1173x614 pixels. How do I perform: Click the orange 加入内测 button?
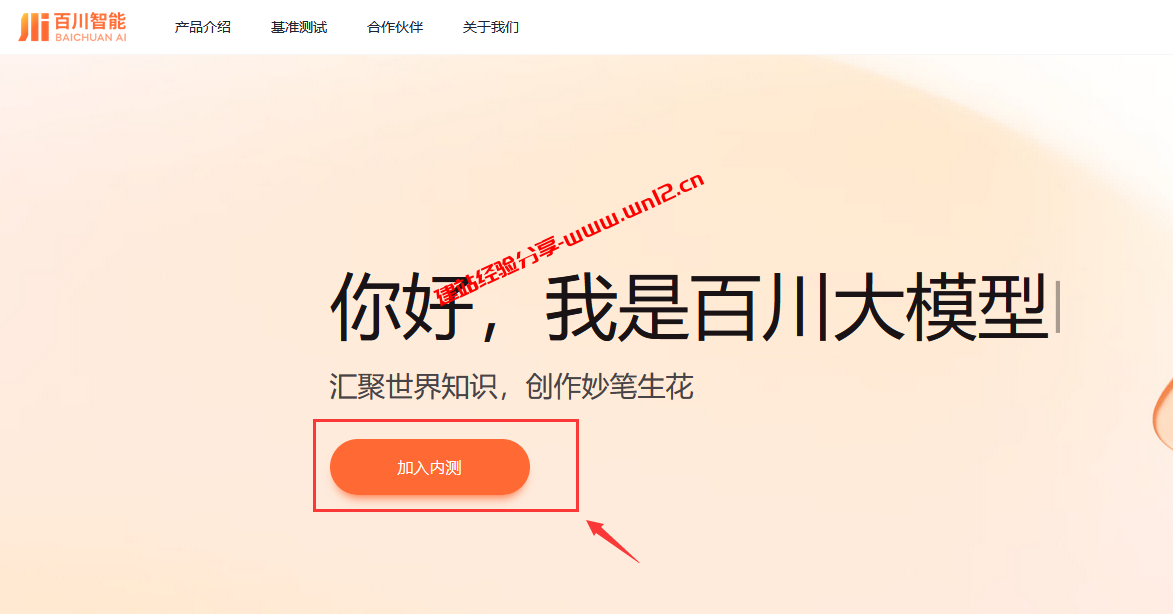429,467
